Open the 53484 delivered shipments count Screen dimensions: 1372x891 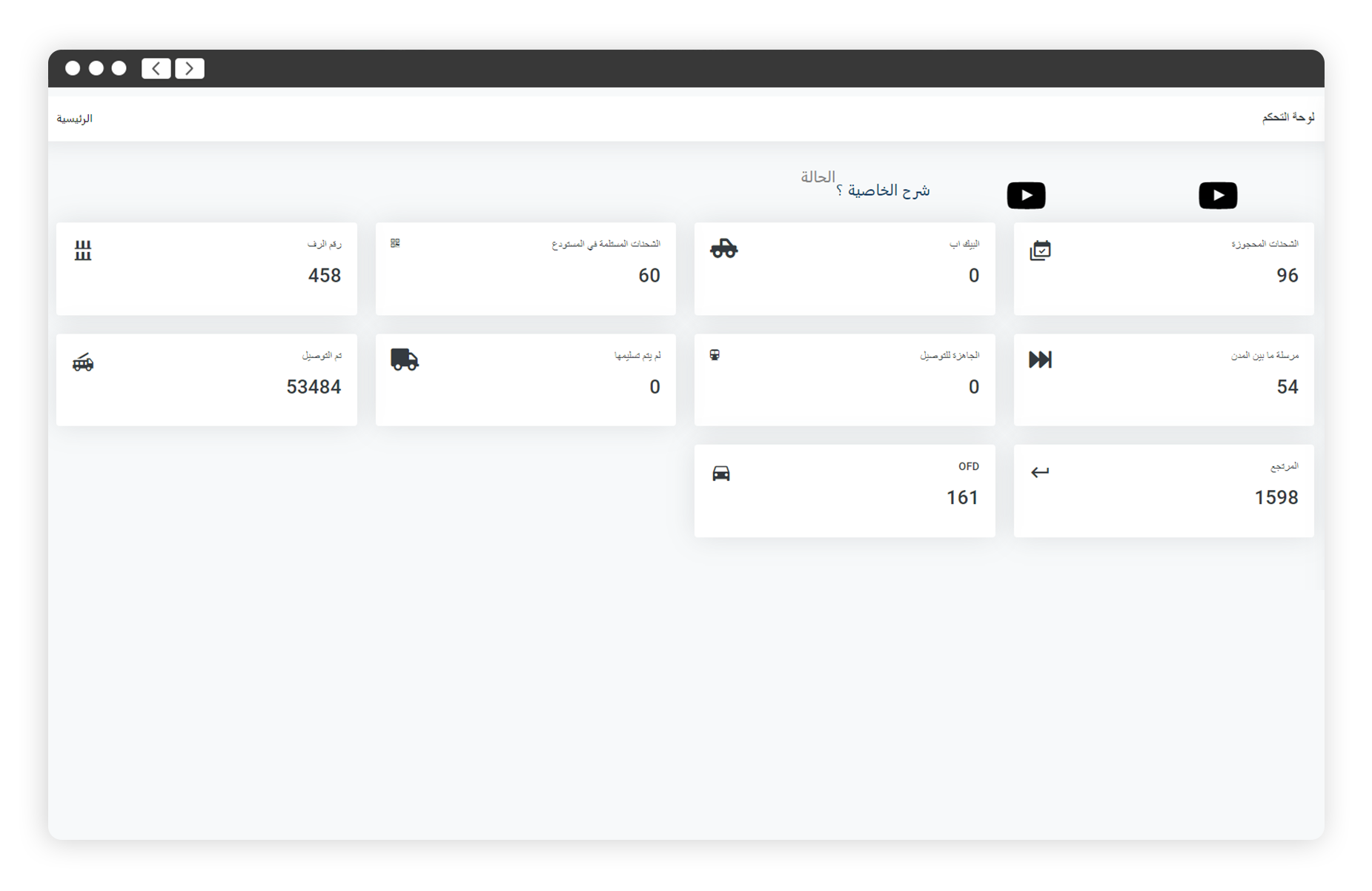[314, 387]
